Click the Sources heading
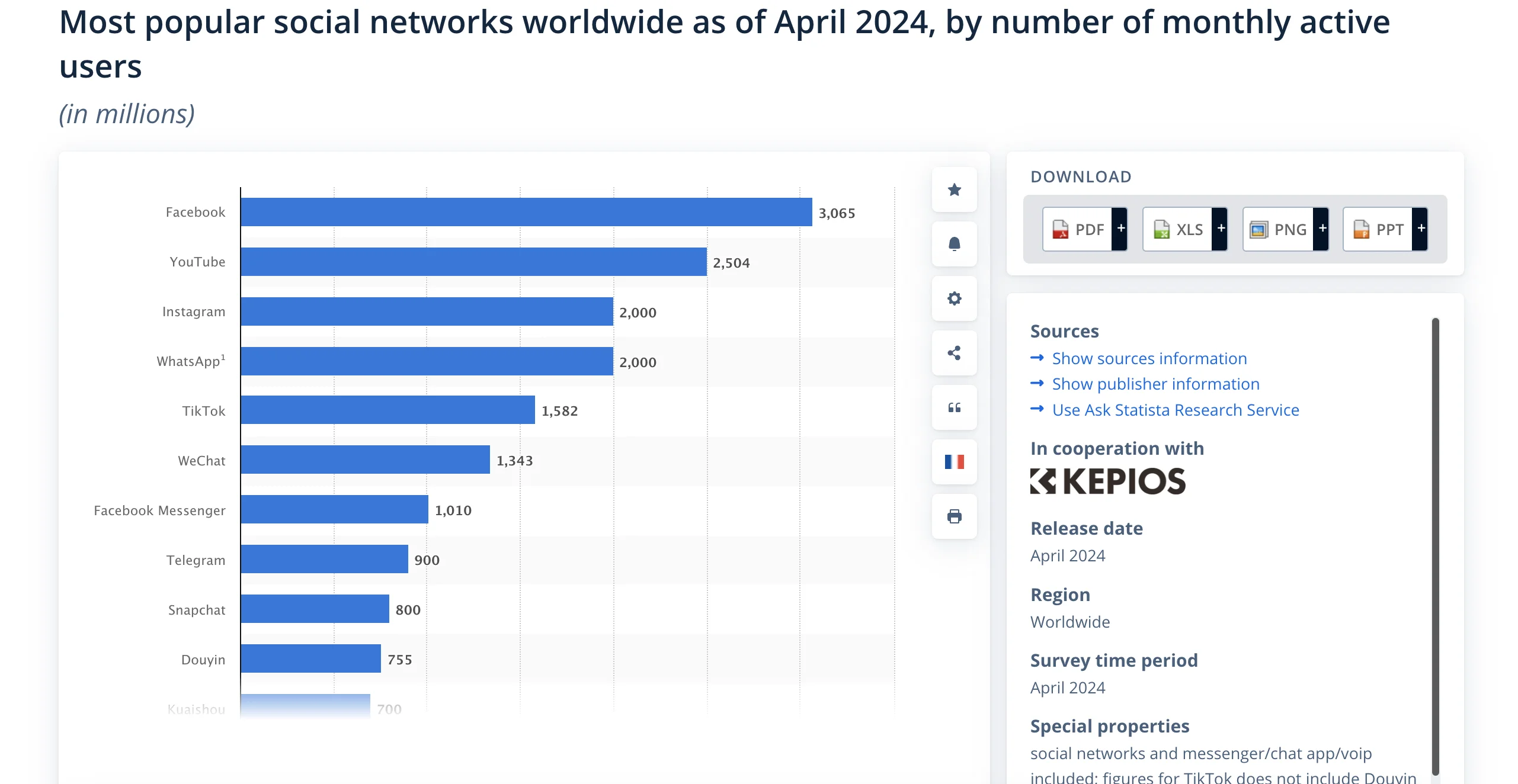This screenshot has height=784, width=1518. (x=1064, y=331)
